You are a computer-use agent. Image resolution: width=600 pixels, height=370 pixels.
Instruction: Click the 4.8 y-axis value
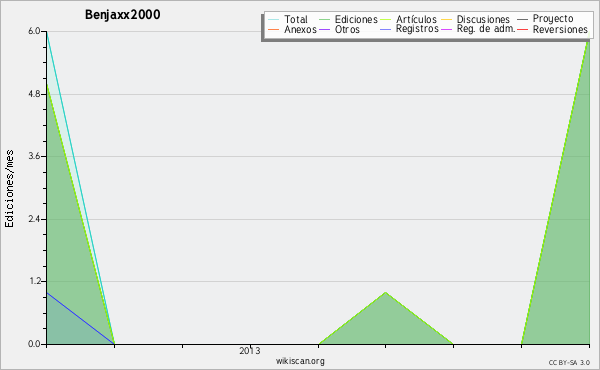(x=34, y=94)
